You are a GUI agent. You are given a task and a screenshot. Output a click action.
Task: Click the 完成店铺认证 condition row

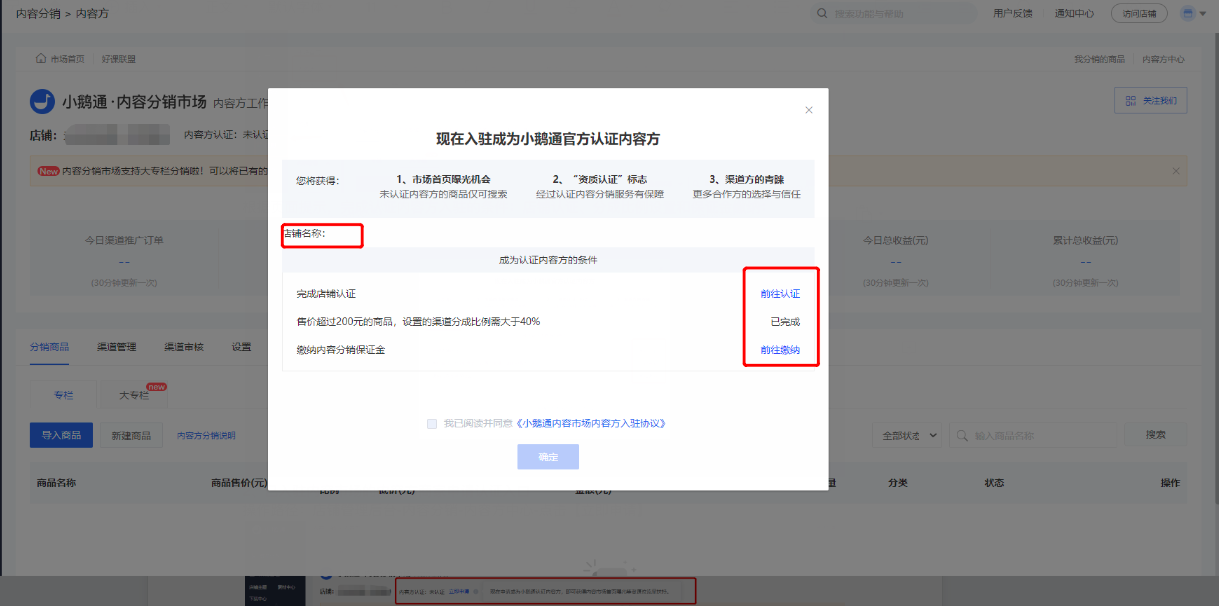[548, 294]
